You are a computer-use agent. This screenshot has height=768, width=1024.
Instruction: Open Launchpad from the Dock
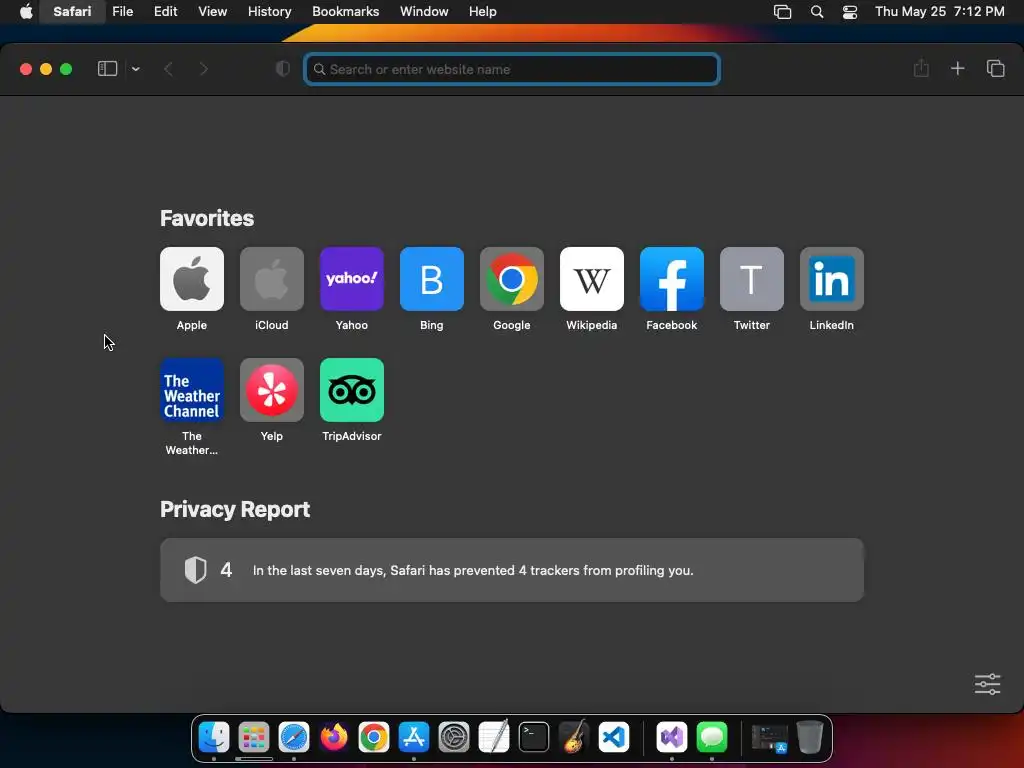click(254, 738)
